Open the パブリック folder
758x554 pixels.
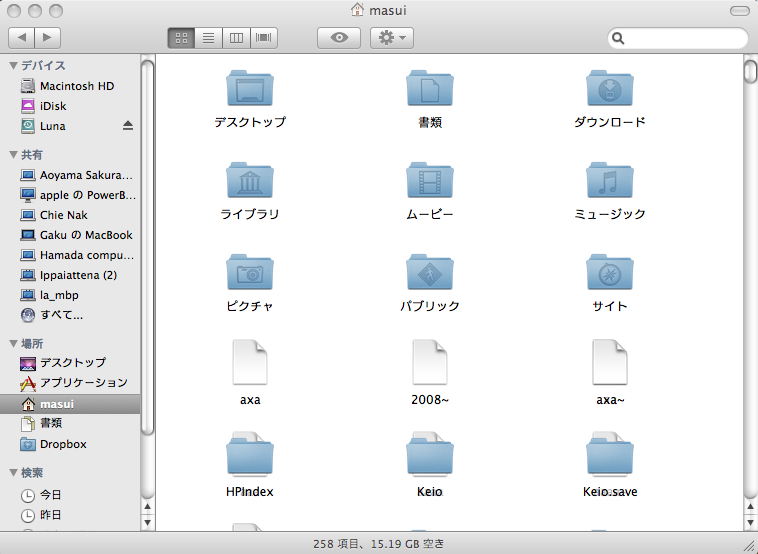tap(430, 272)
